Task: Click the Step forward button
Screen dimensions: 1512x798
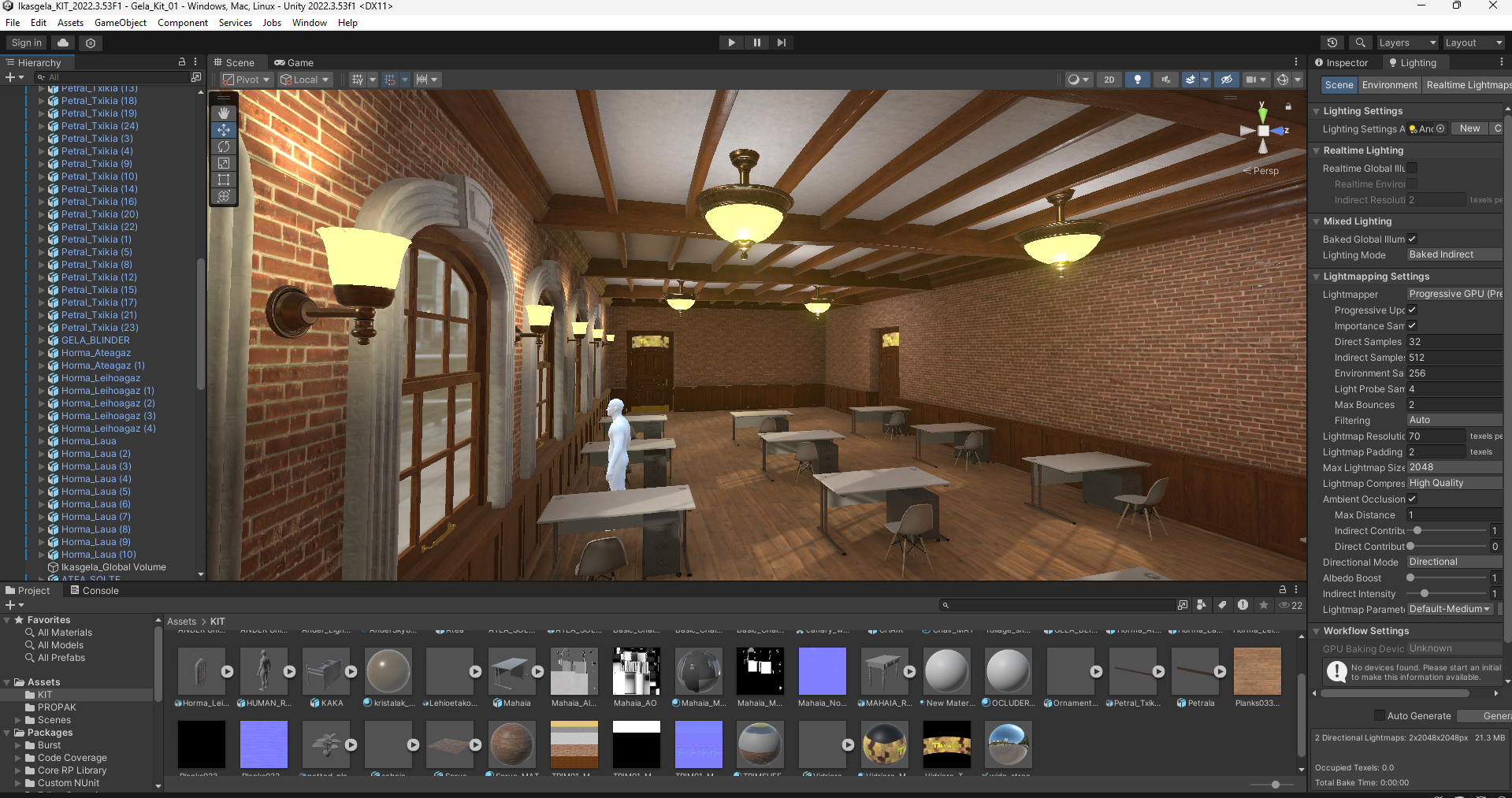Action: point(781,43)
